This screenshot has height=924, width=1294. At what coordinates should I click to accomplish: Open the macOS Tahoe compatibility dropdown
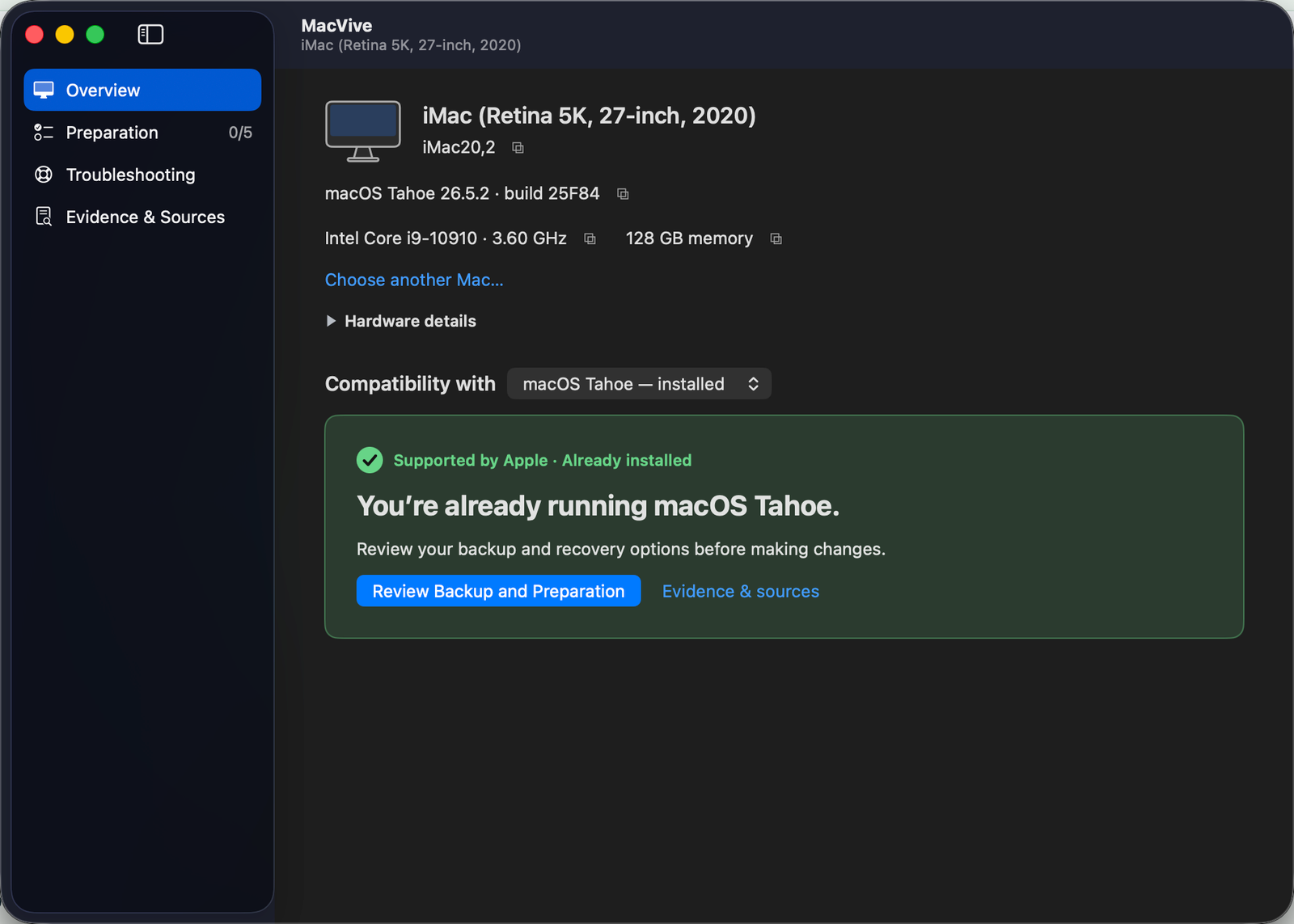(x=639, y=384)
